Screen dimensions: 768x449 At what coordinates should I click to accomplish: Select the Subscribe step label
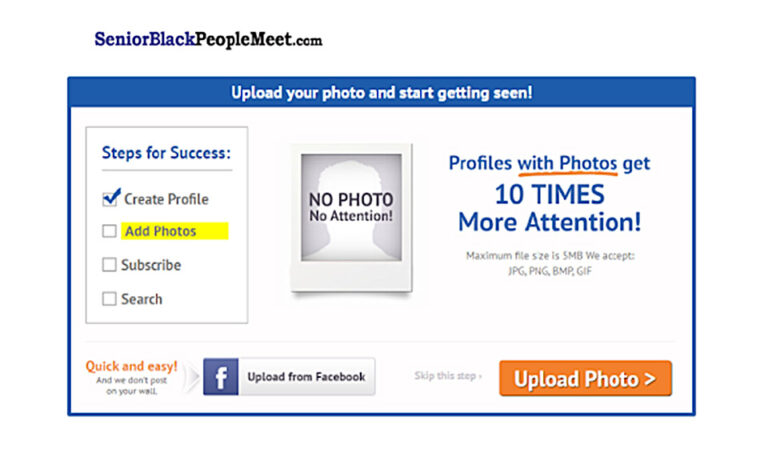click(151, 265)
